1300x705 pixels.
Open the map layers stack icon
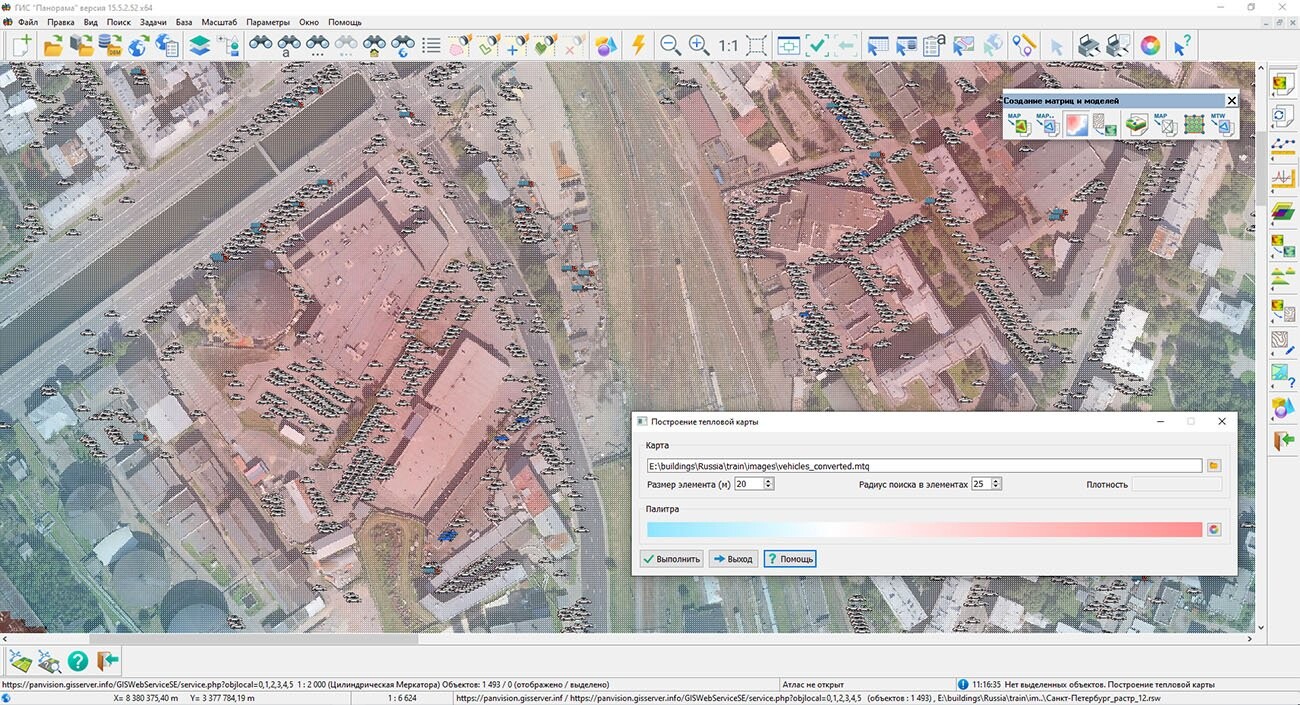(200, 45)
